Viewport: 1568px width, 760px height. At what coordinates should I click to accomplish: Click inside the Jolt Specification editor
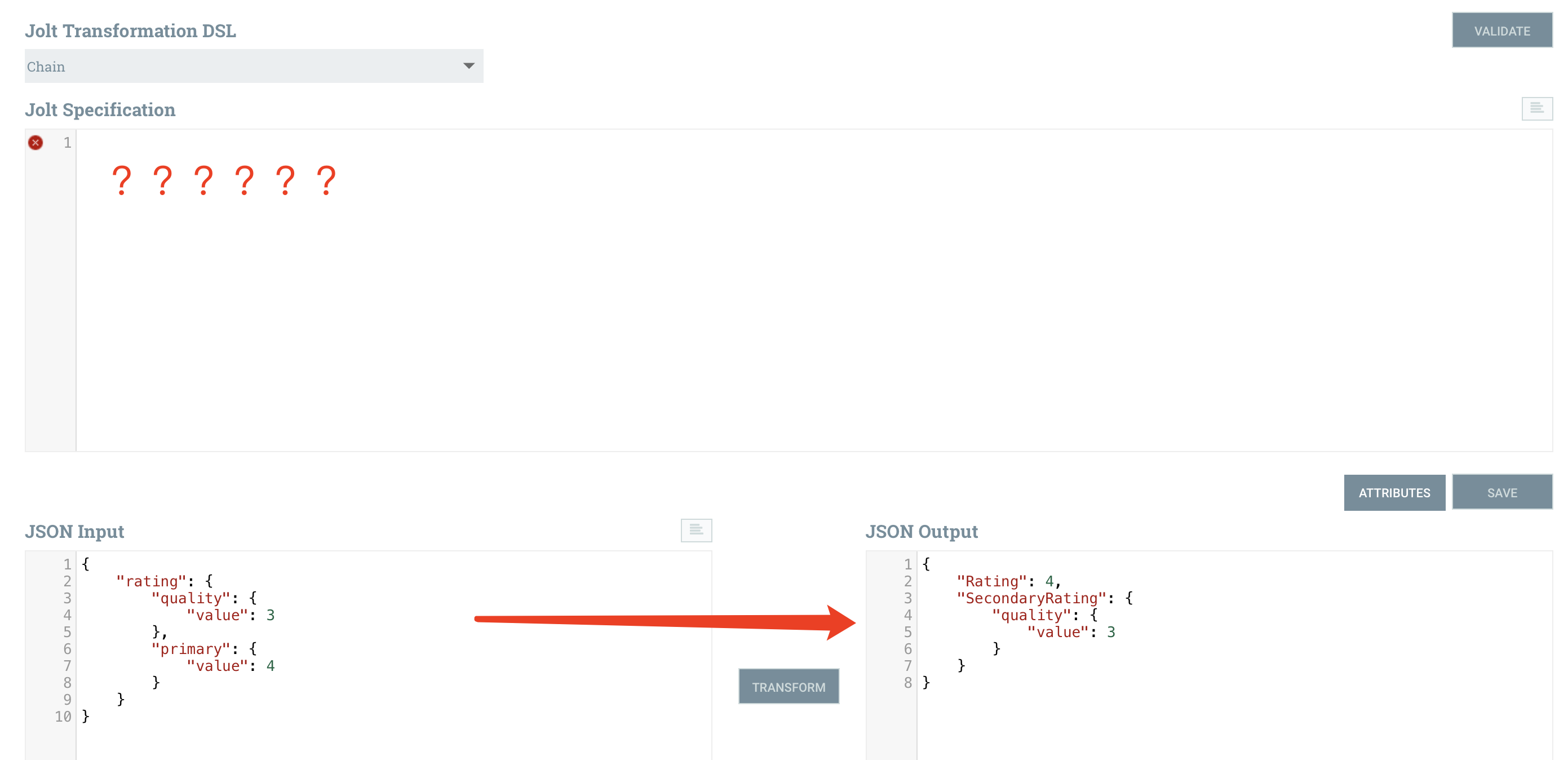point(814,290)
